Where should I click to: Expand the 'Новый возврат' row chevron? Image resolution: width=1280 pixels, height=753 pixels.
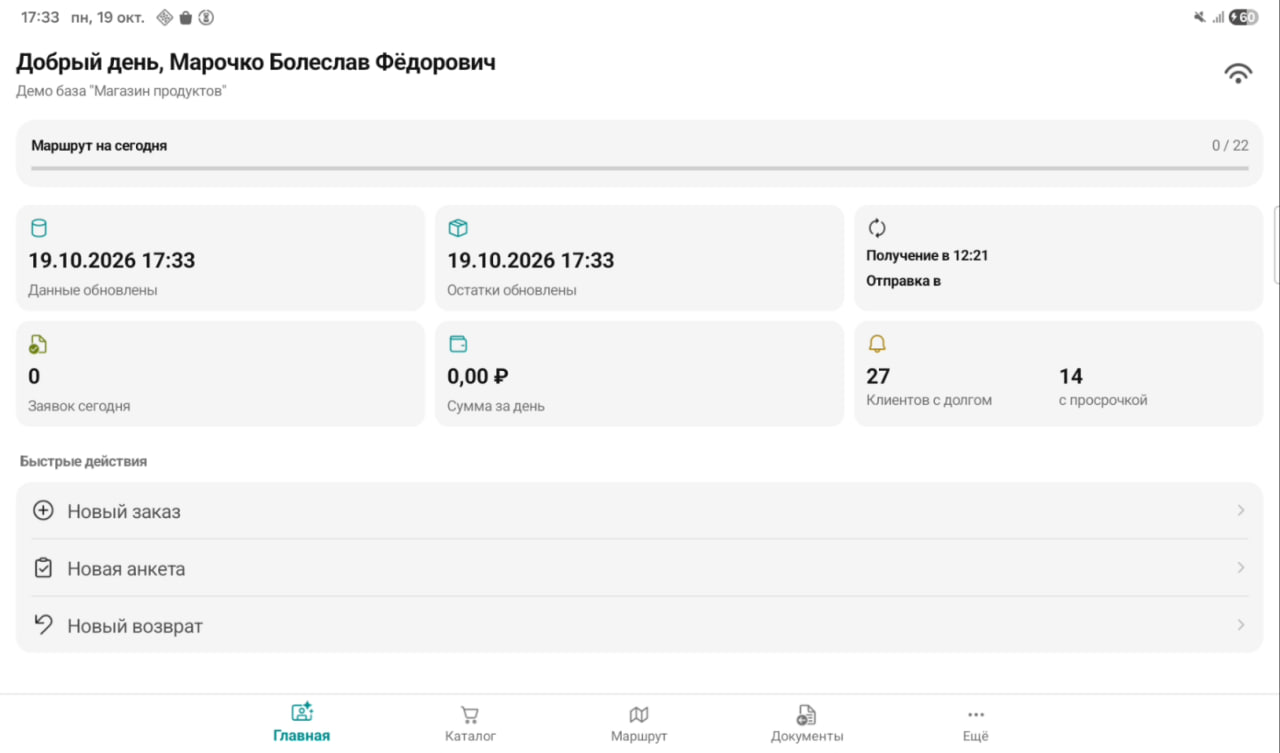point(1241,625)
